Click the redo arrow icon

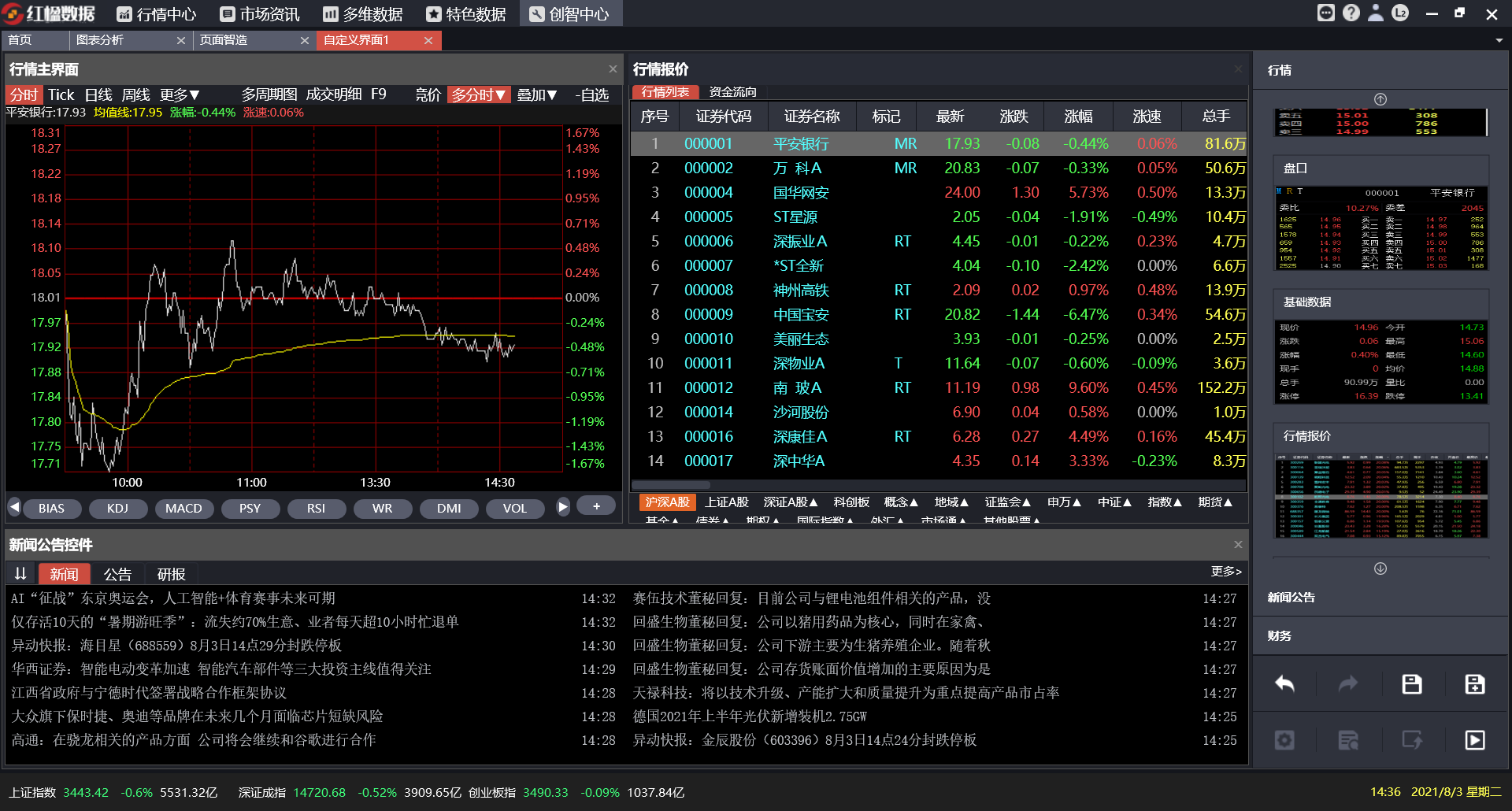point(1348,683)
